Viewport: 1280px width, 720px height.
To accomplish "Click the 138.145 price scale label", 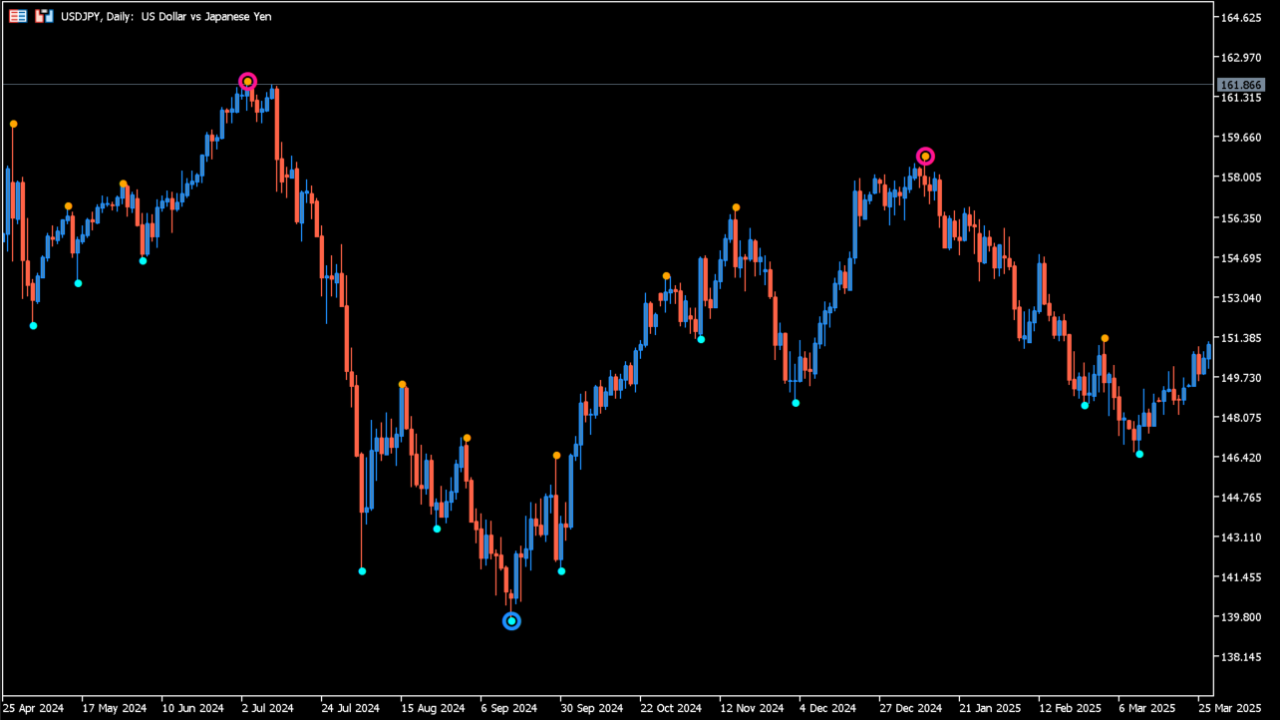I will (x=1241, y=657).
